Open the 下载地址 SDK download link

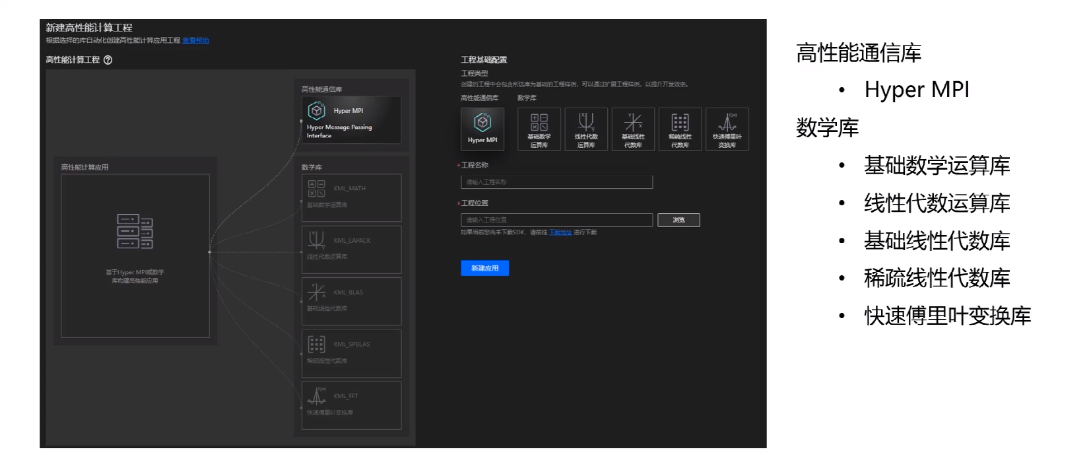560,233
